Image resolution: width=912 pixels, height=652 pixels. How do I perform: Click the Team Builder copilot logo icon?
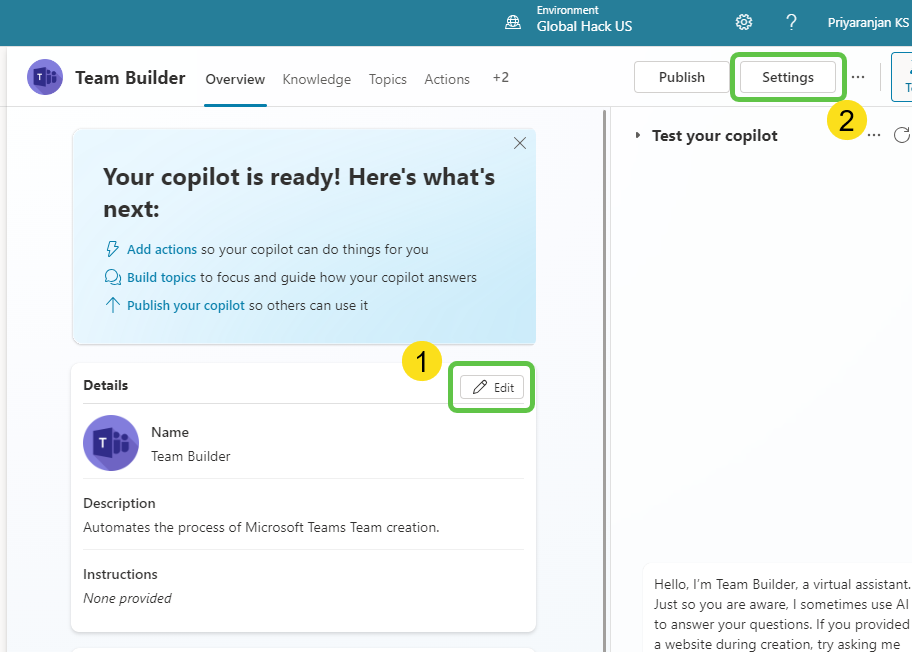(x=45, y=77)
